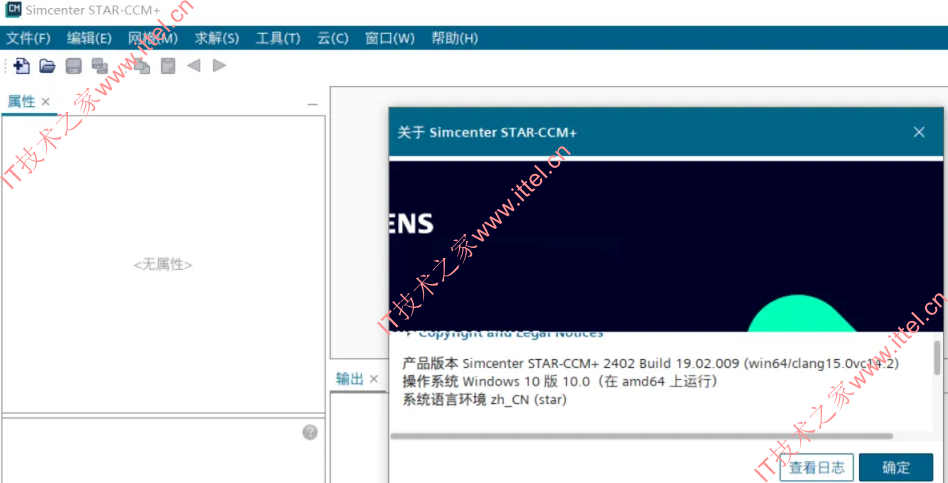The width and height of the screenshot is (948, 483).
Task: Click the about dialog horizontal scrollbar
Action: (x=641, y=436)
